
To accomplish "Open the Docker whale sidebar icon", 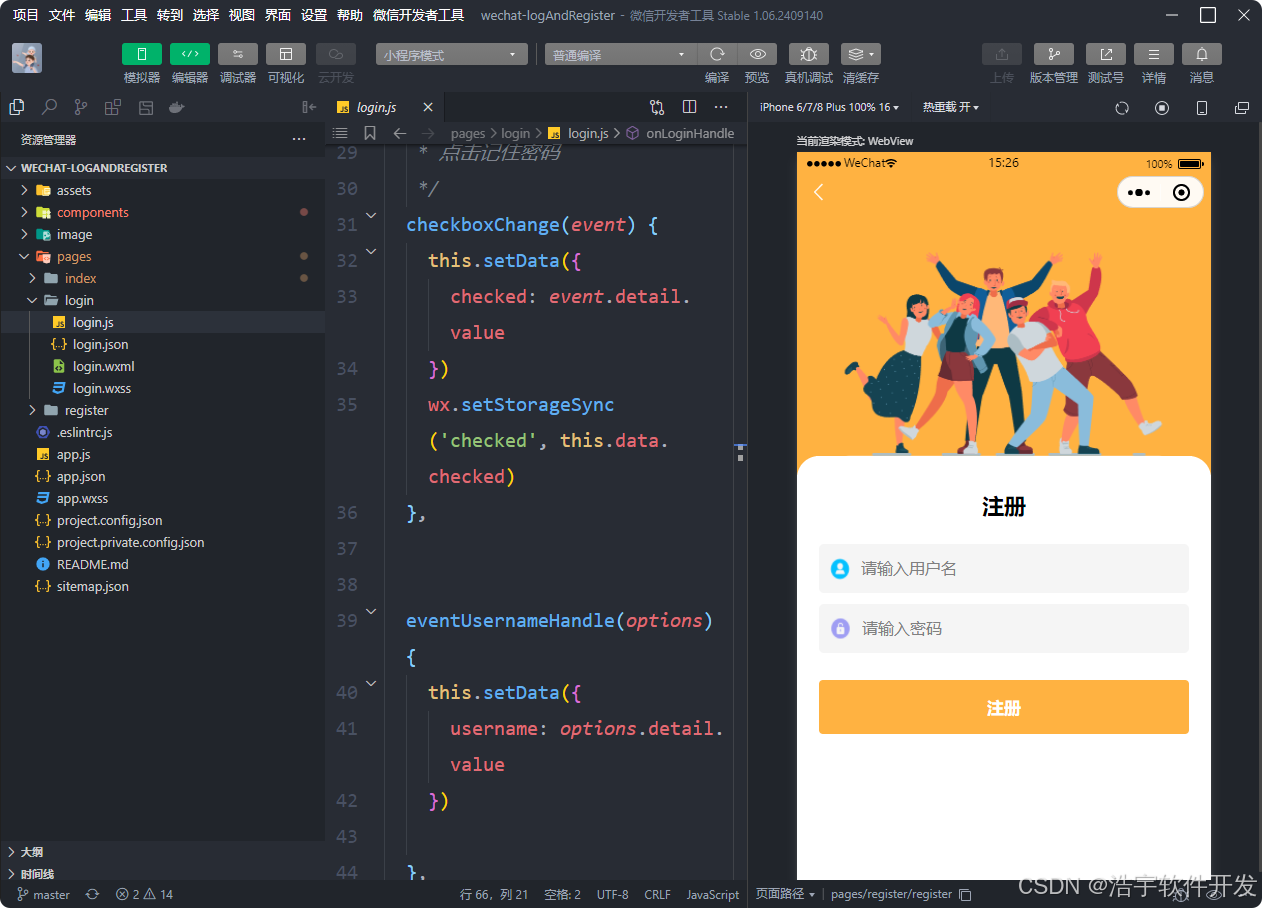I will coord(177,107).
